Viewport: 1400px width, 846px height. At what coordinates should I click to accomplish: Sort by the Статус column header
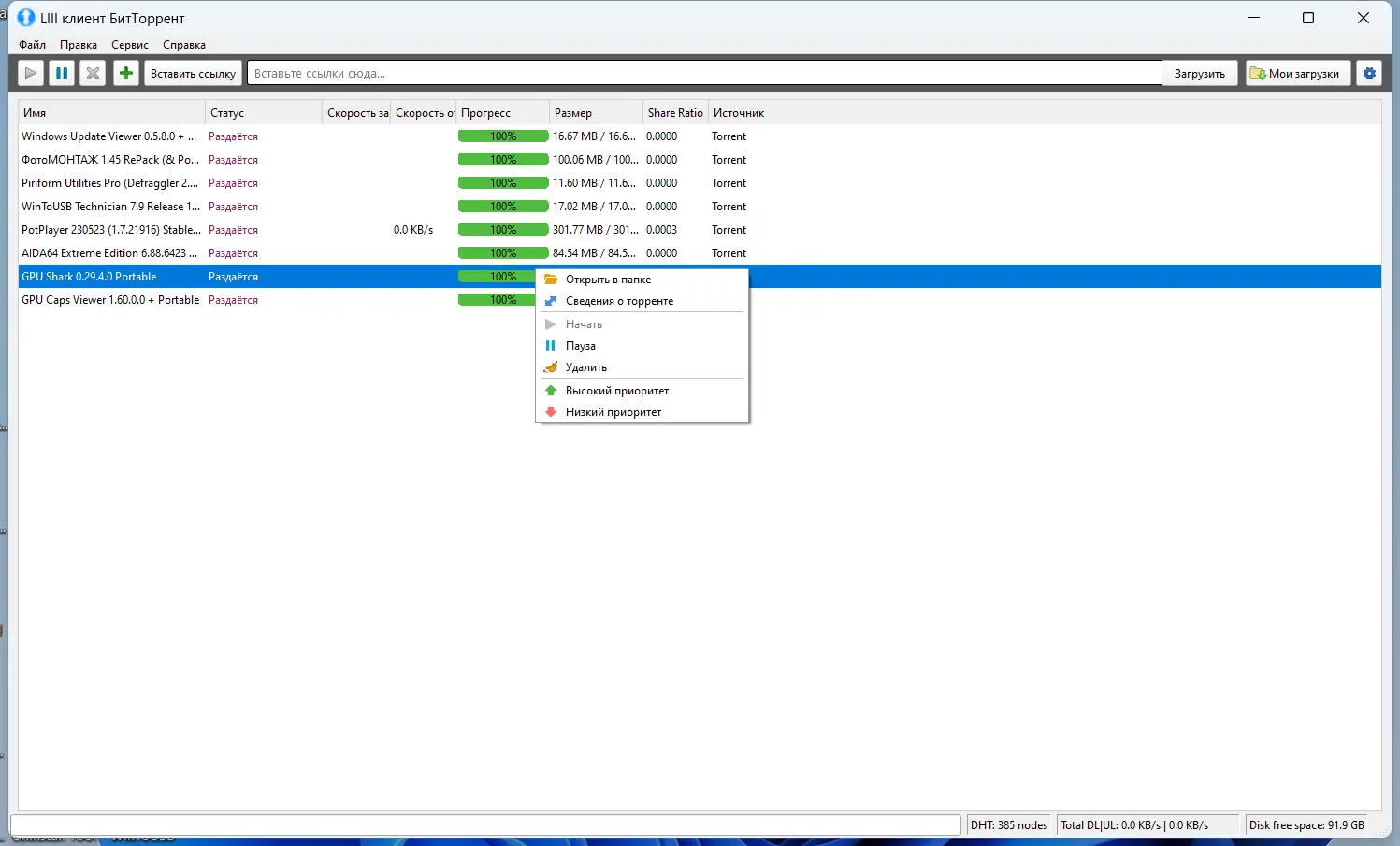pos(264,113)
